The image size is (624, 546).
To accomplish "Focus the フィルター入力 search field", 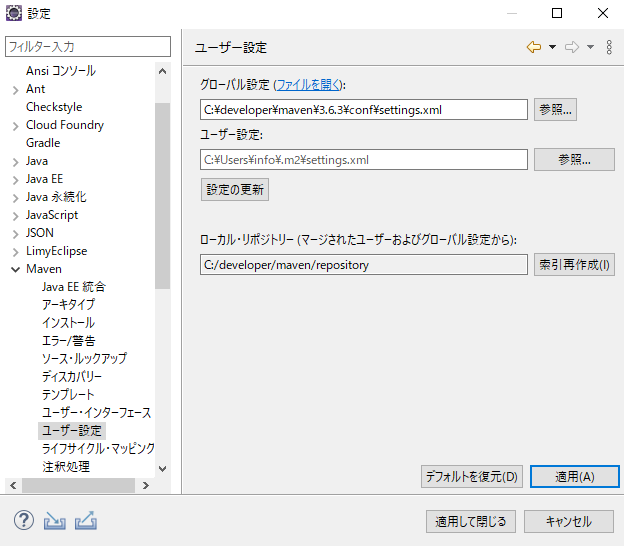I will coord(88,47).
